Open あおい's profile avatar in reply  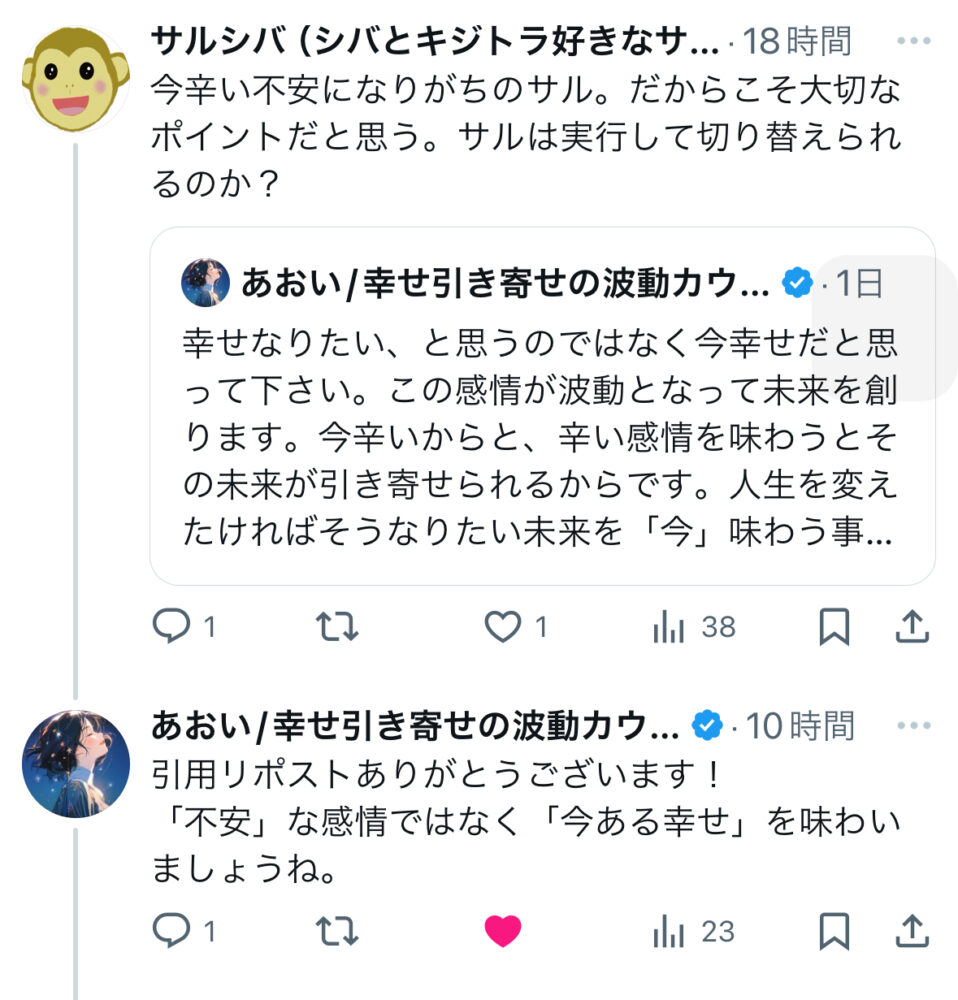point(76,764)
